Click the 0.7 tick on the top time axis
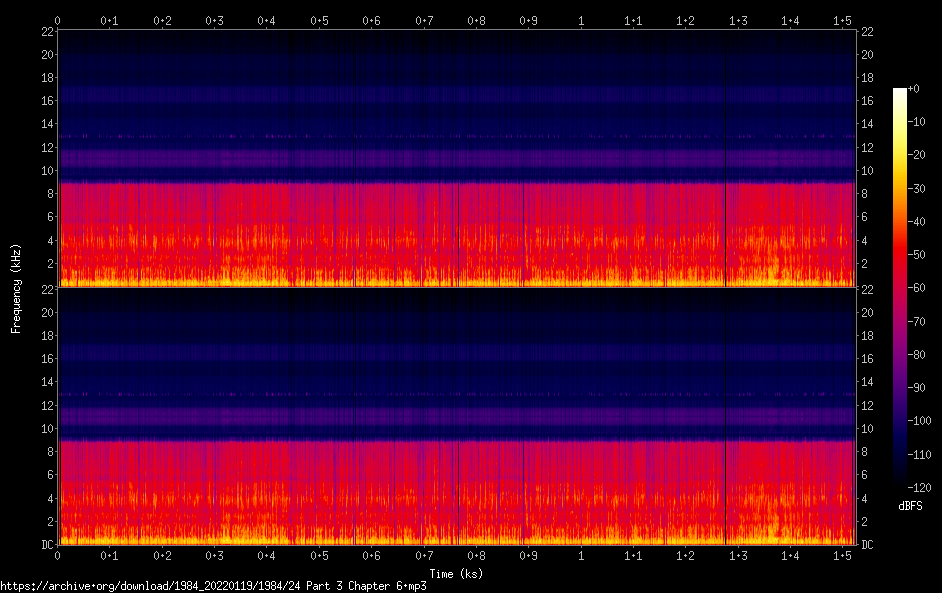 (x=423, y=20)
